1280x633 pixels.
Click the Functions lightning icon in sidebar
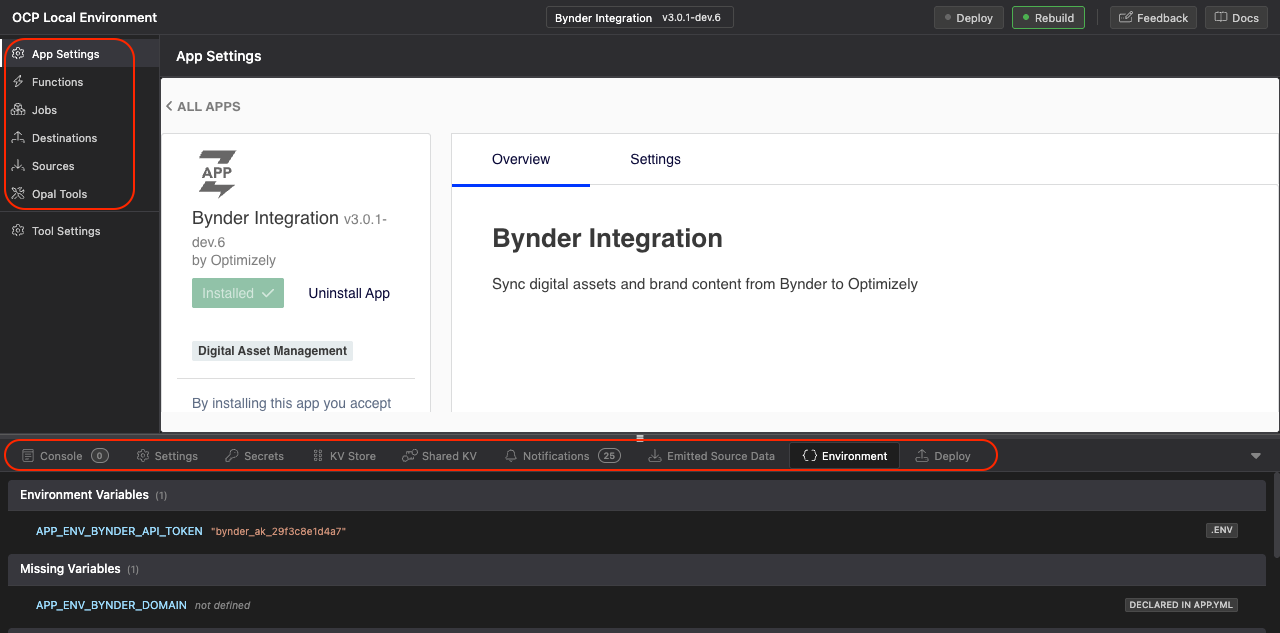click(18, 82)
